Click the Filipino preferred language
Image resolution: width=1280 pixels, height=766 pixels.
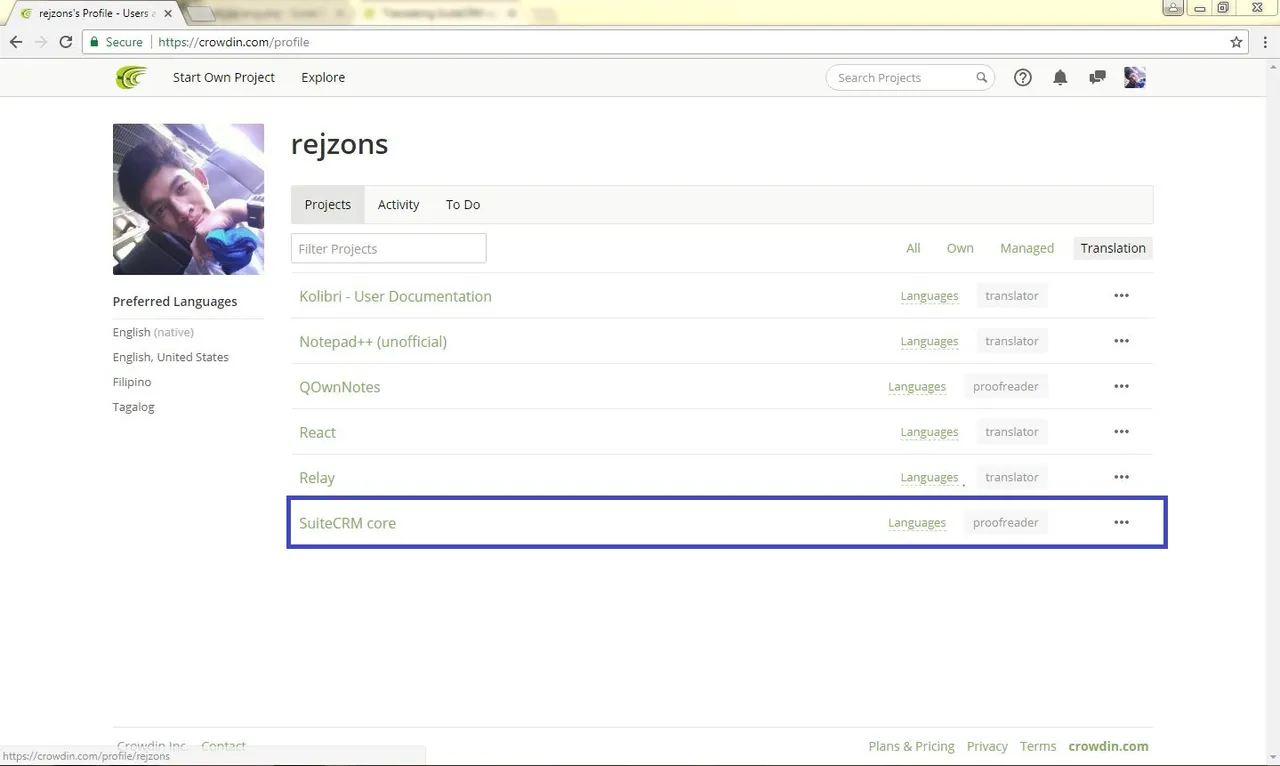click(132, 382)
